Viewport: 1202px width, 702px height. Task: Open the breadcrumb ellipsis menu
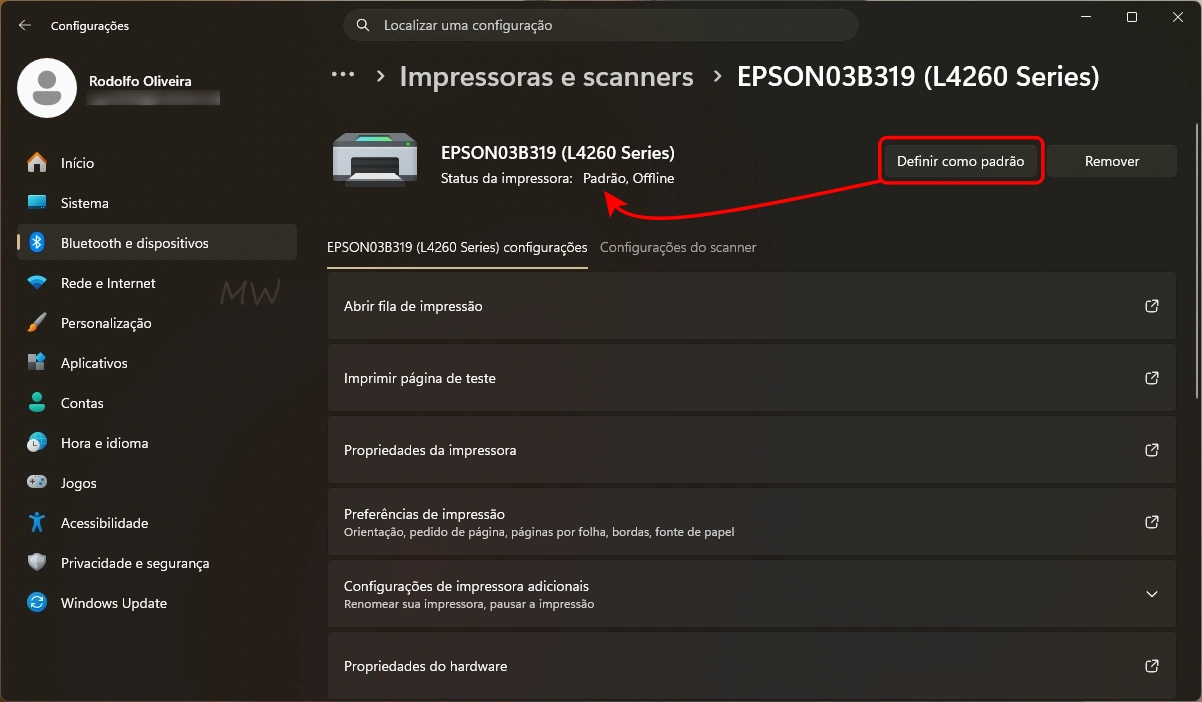tap(343, 75)
